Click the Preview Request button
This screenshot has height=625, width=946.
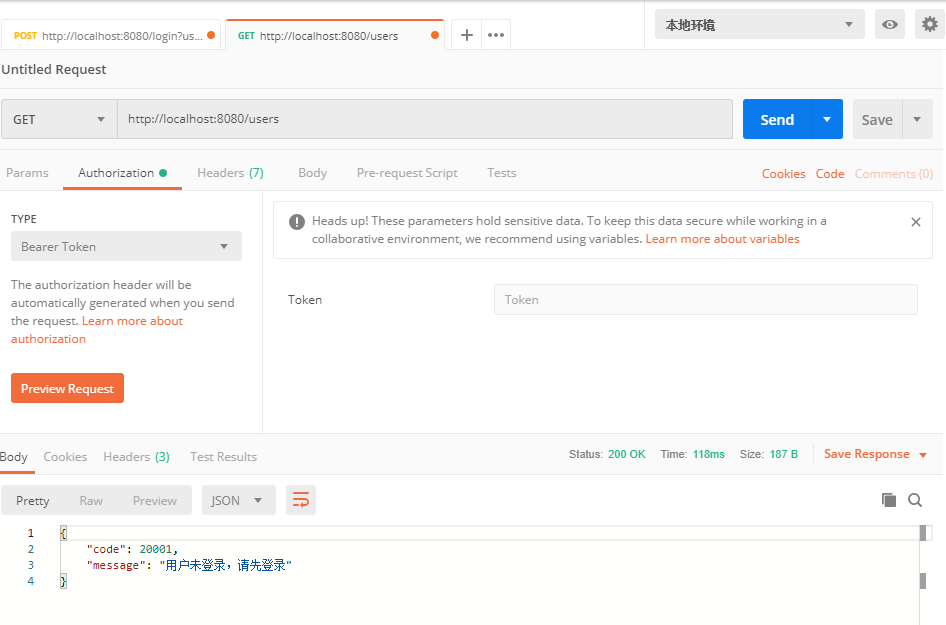point(67,387)
